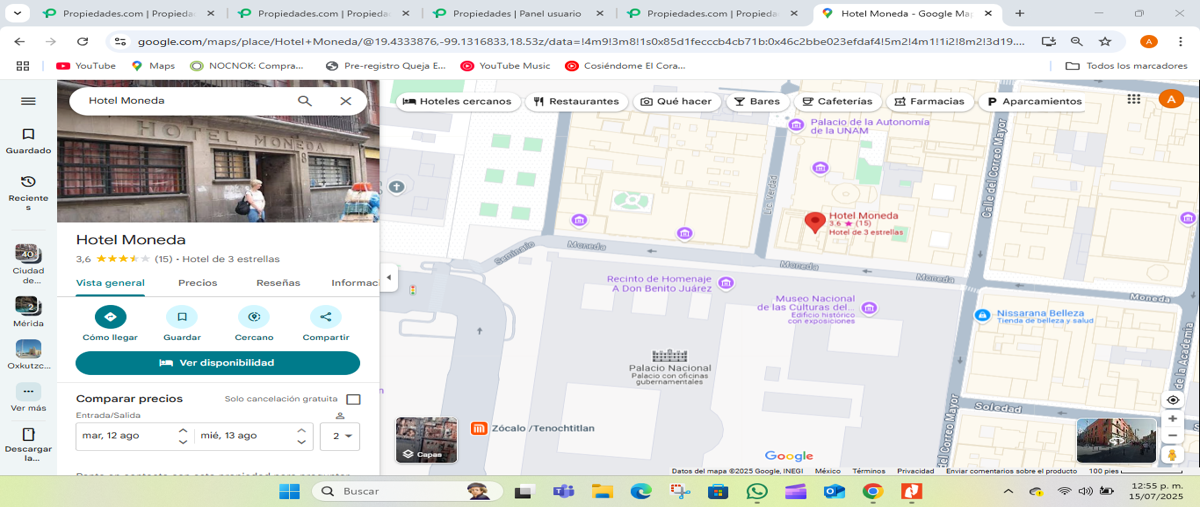Show your location with the target button

point(1173,400)
